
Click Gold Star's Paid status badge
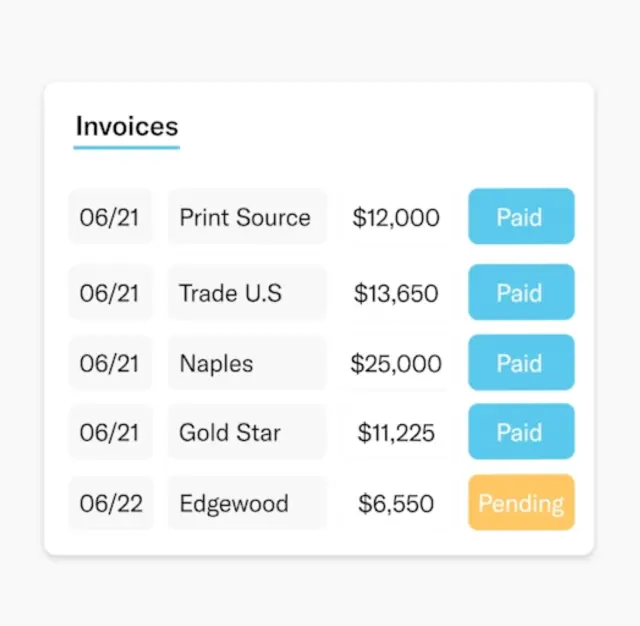[x=521, y=431]
